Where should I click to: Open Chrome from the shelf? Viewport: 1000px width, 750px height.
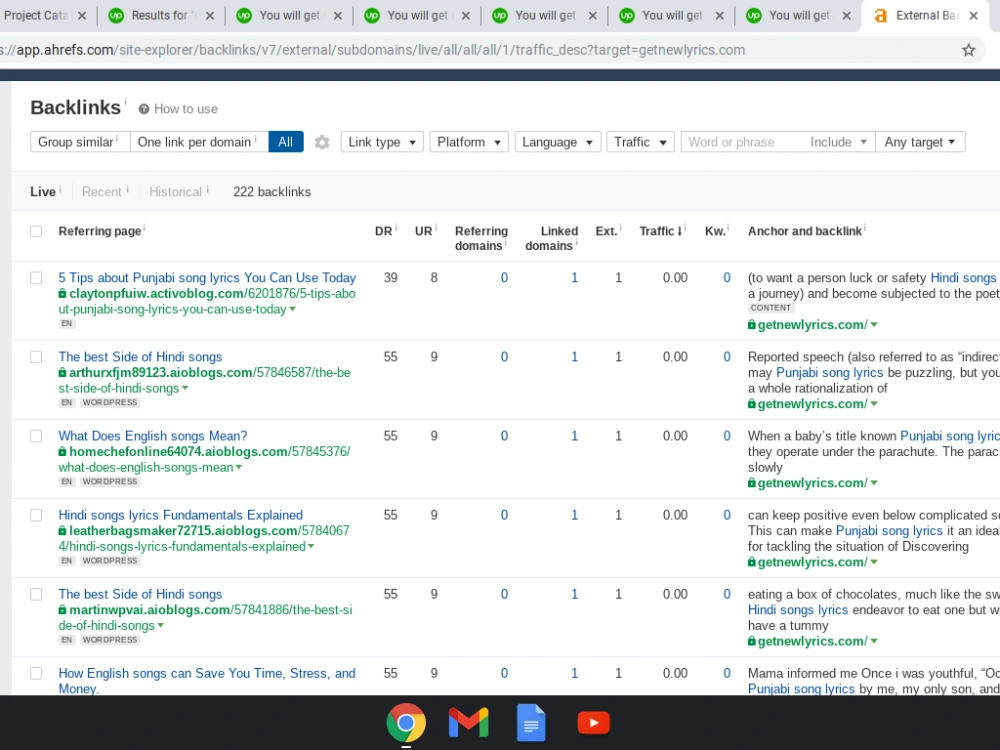pyautogui.click(x=406, y=723)
